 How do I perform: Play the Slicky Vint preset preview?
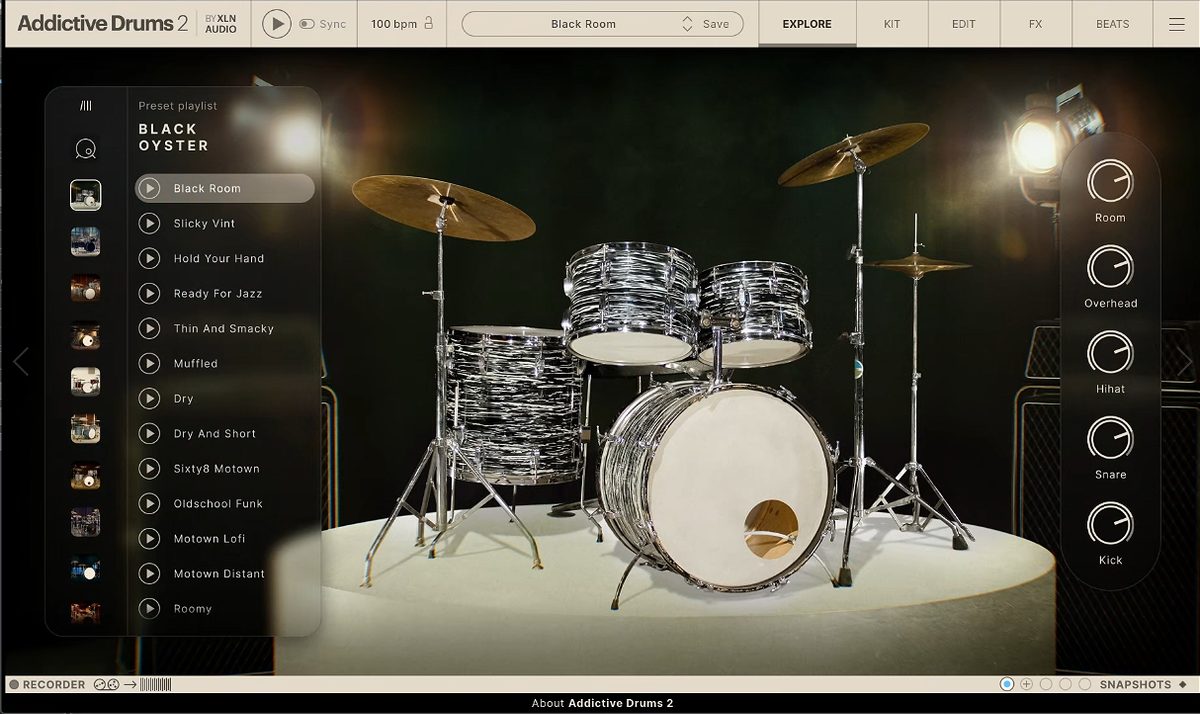149,223
